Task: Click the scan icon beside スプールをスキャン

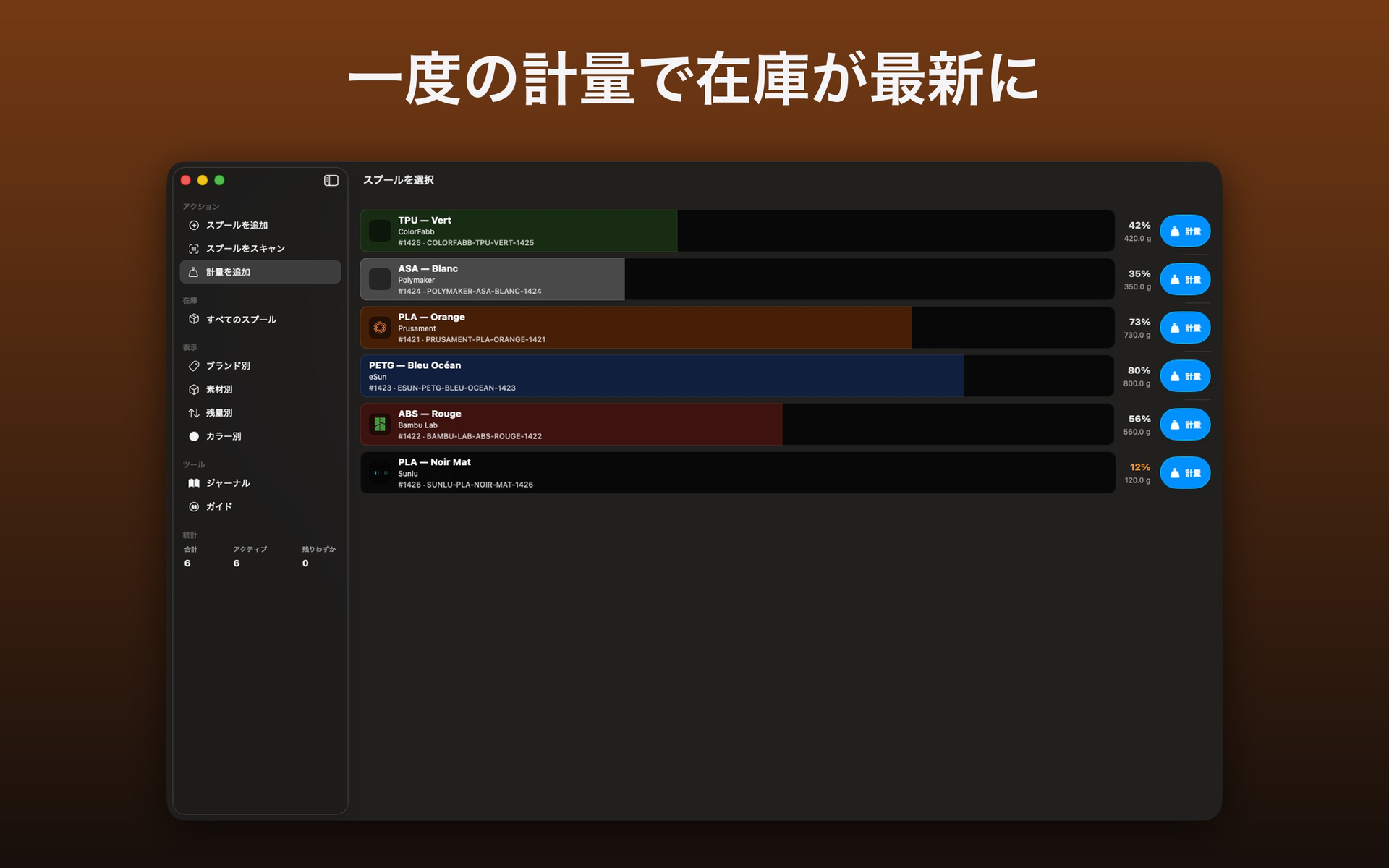Action: point(194,249)
